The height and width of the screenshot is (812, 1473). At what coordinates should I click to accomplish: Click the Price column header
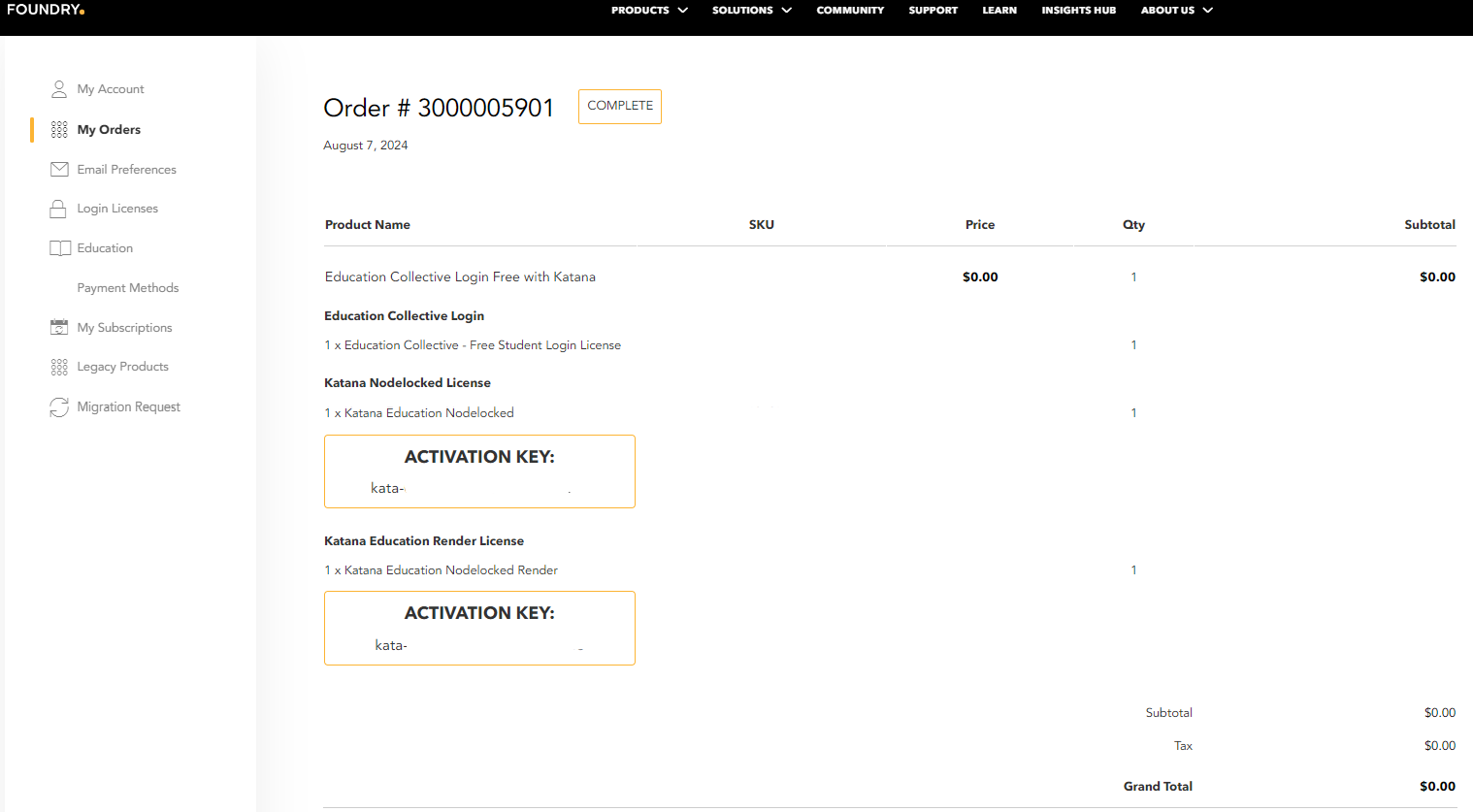pyautogui.click(x=980, y=225)
